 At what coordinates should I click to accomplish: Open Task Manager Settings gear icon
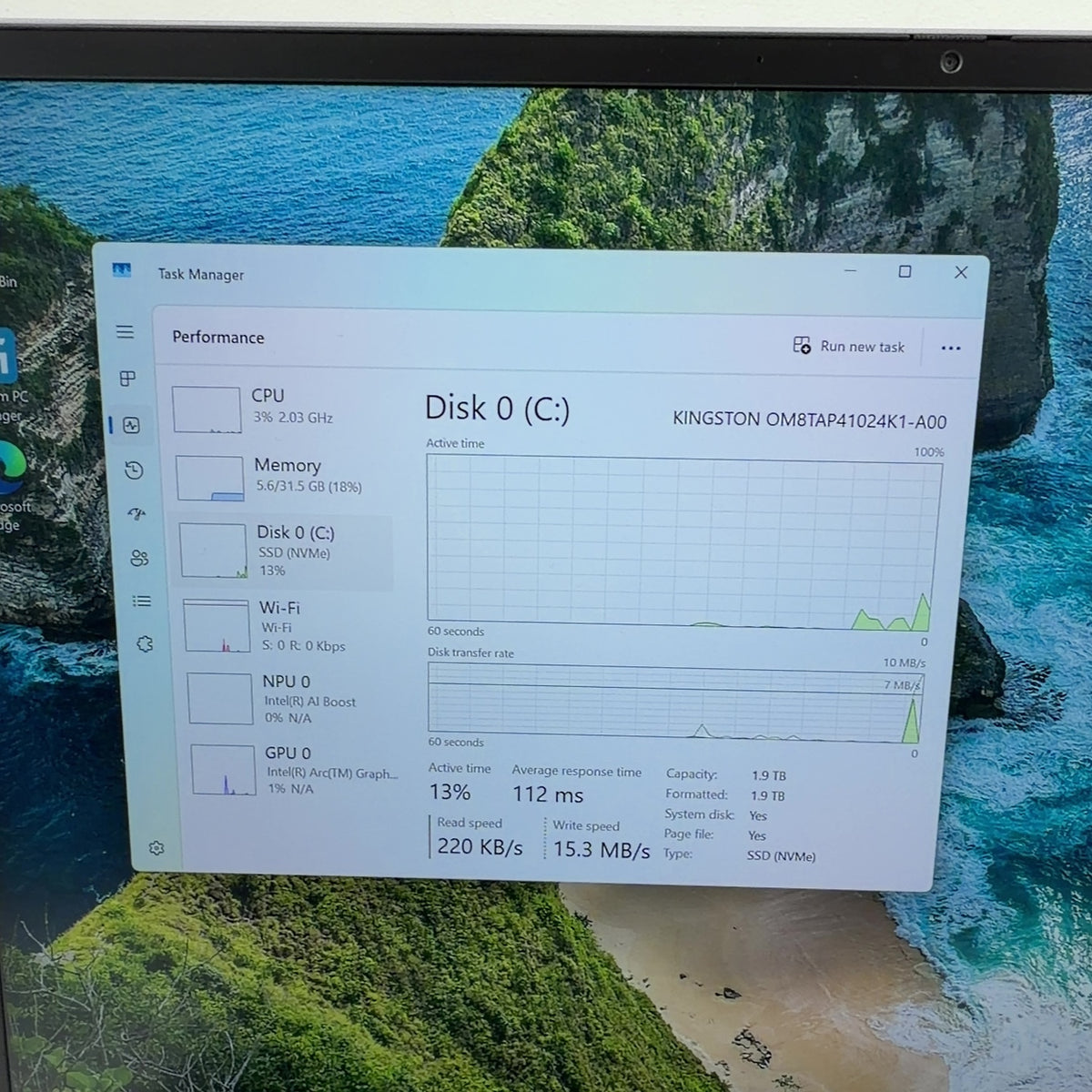pyautogui.click(x=157, y=848)
